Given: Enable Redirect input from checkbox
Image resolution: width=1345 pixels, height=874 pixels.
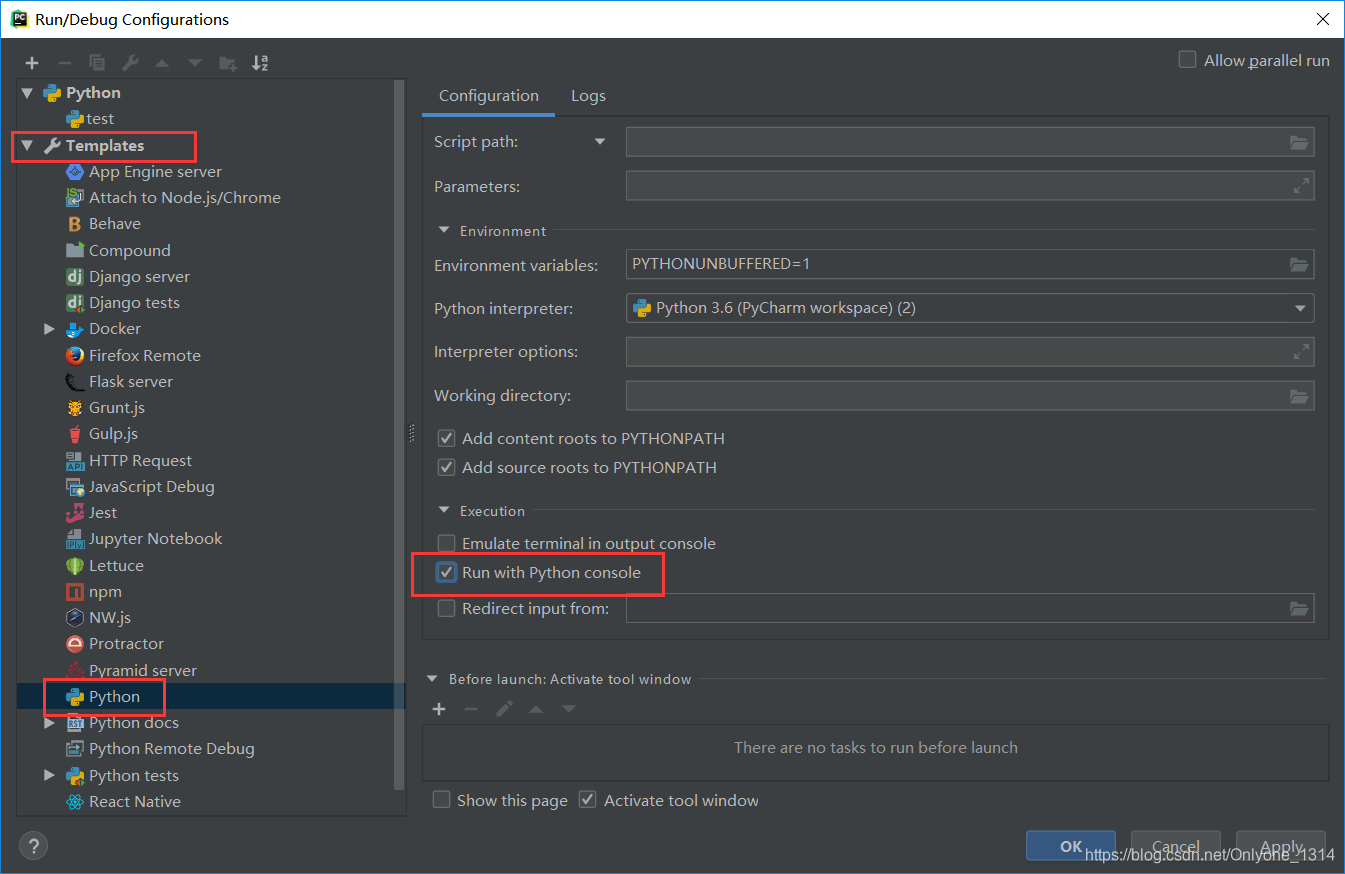Looking at the screenshot, I should coord(446,608).
